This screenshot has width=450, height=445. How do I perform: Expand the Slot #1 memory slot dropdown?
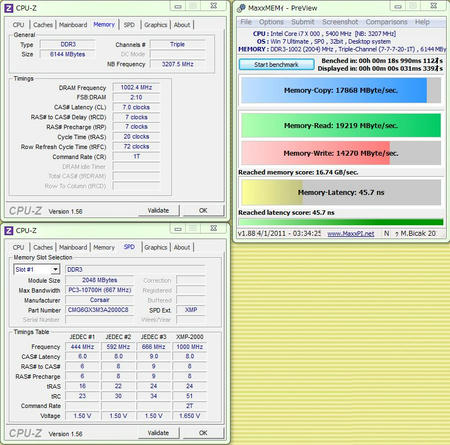[x=55, y=269]
